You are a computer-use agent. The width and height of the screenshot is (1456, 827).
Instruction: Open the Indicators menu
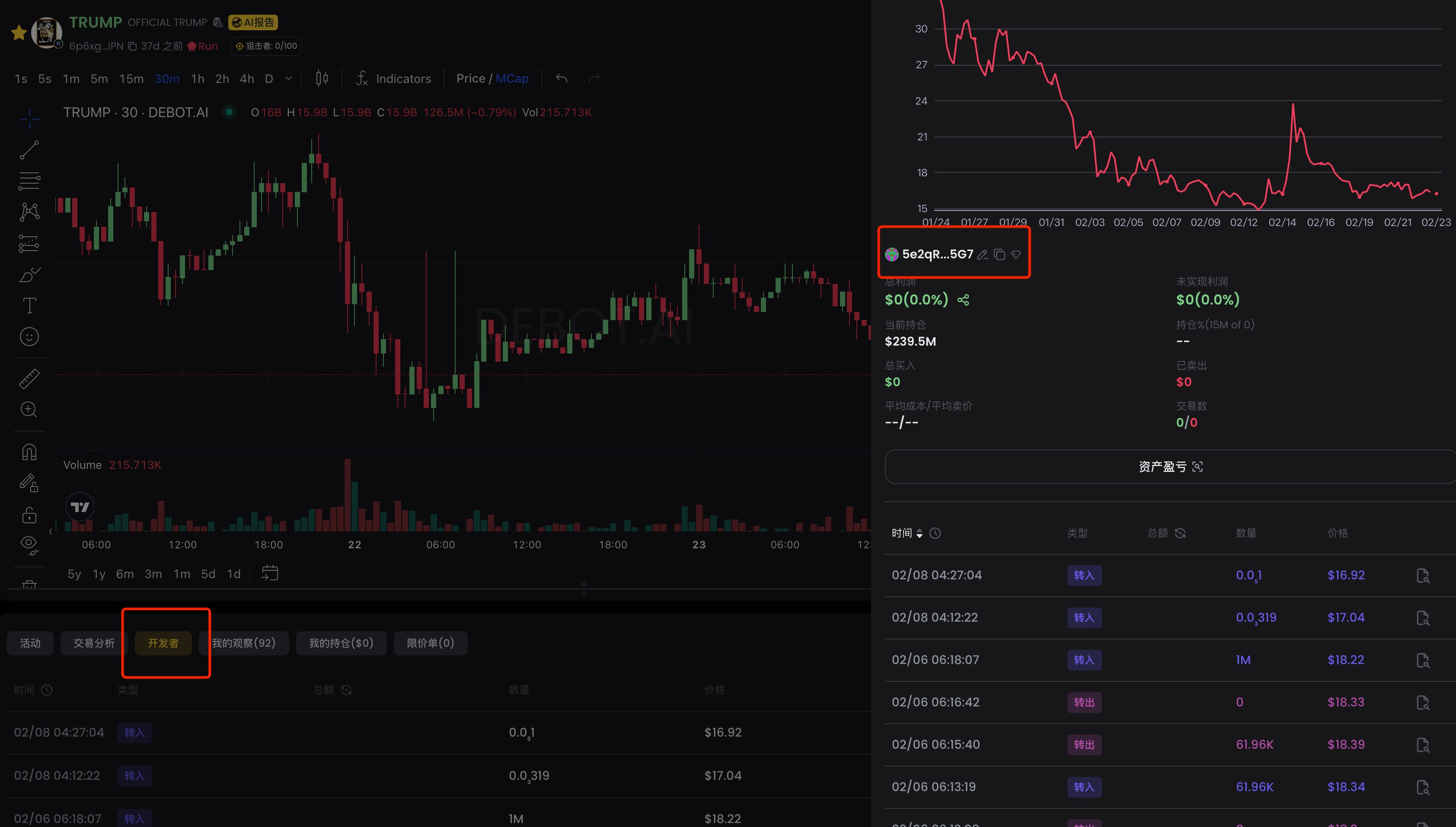[393, 78]
